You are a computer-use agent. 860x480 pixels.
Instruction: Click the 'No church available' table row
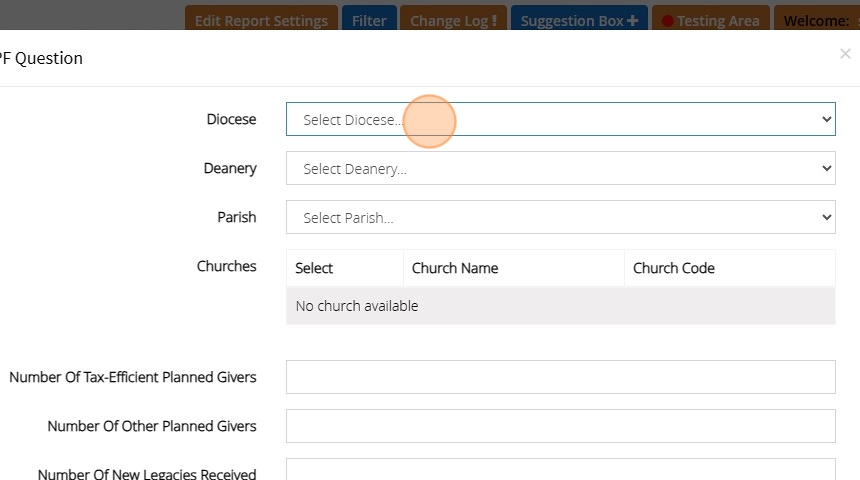(x=560, y=306)
